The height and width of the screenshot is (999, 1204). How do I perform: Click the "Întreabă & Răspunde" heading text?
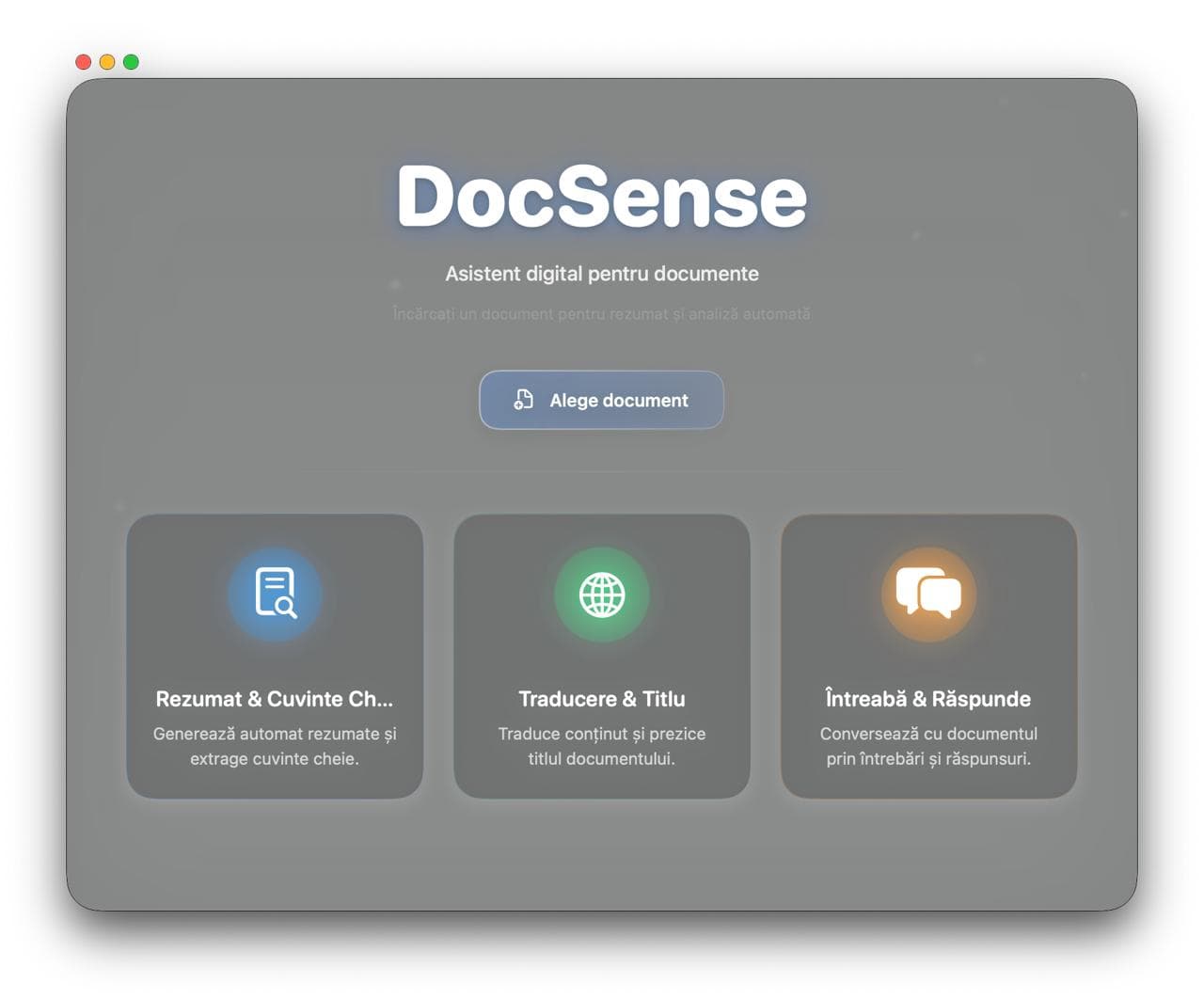[x=928, y=699]
